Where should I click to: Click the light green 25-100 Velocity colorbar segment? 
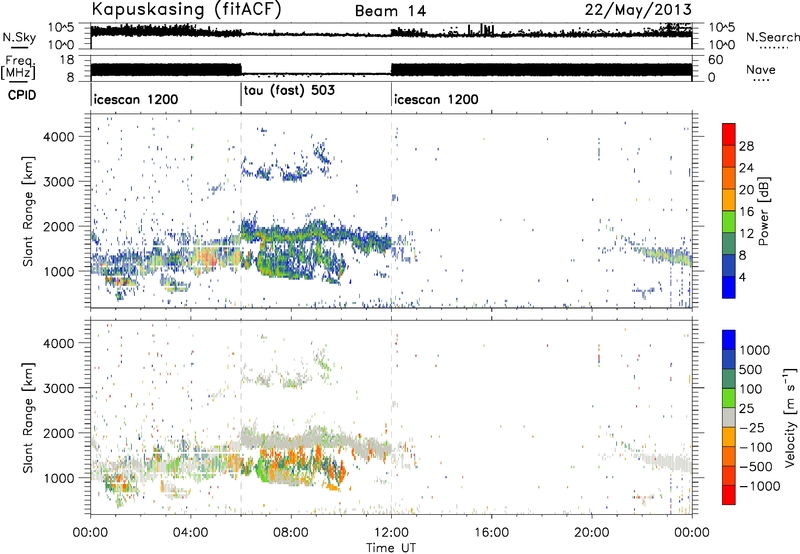pos(729,398)
